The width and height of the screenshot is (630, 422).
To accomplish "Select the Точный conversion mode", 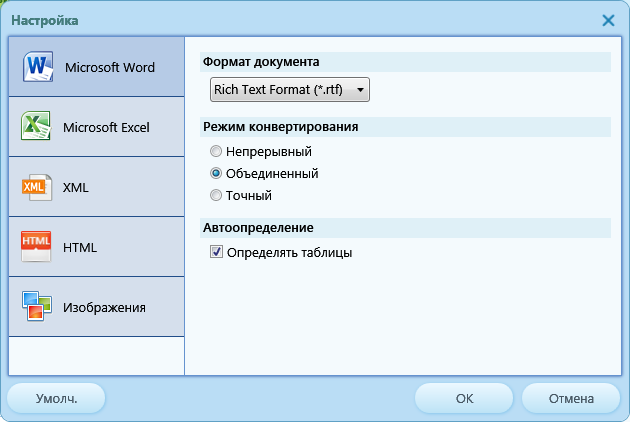I will point(216,195).
